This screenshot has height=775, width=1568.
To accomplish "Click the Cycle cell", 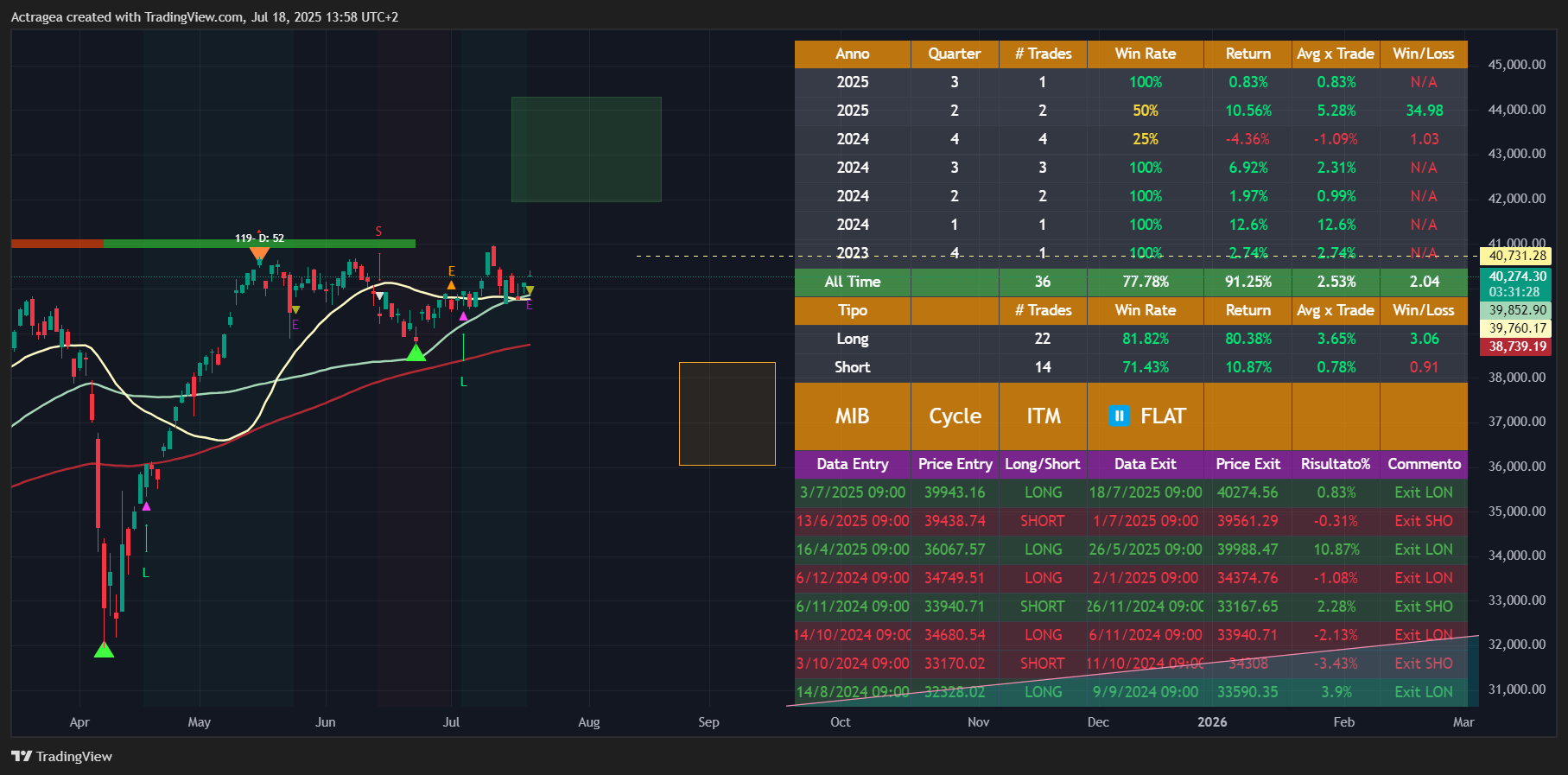I will [955, 416].
